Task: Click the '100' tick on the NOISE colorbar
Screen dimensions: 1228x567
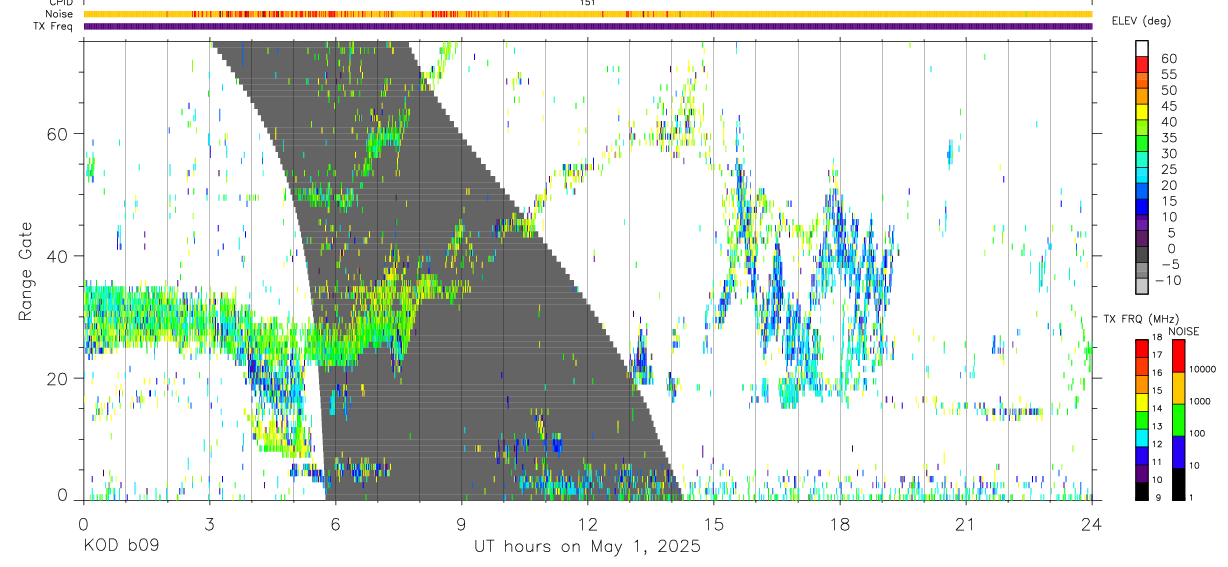Action: (x=1199, y=434)
